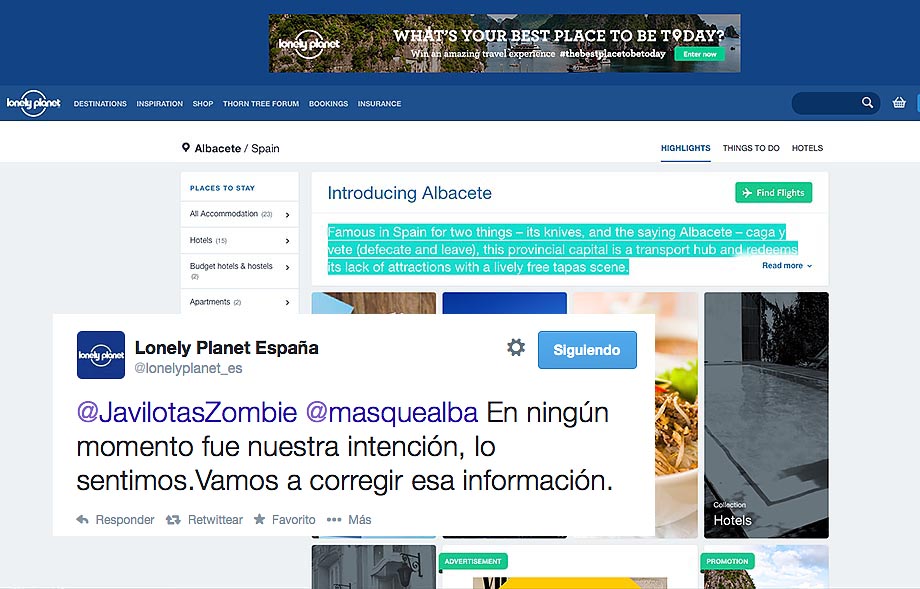The height and width of the screenshot is (589, 920).
Task: Click the Responder reply arrow icon
Action: 83,519
